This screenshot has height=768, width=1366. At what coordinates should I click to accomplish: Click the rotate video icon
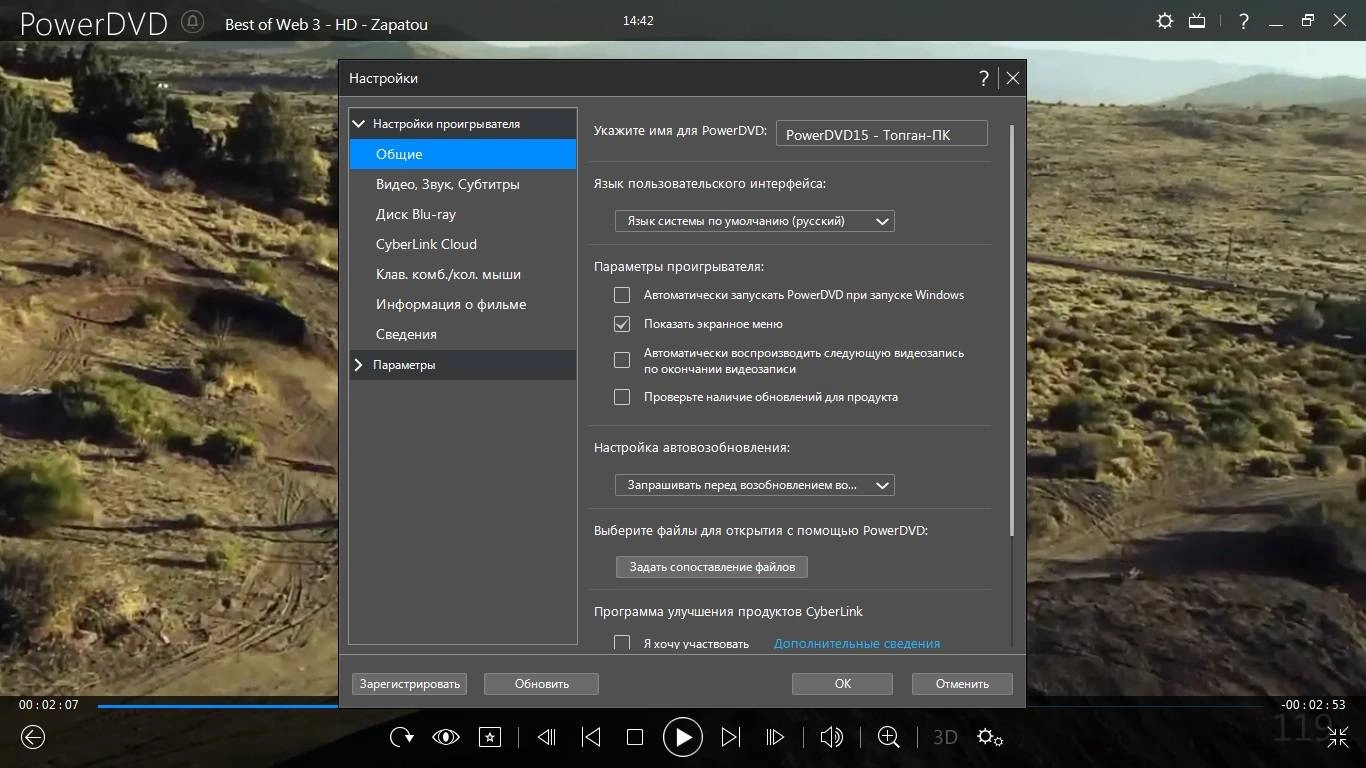[x=402, y=737]
